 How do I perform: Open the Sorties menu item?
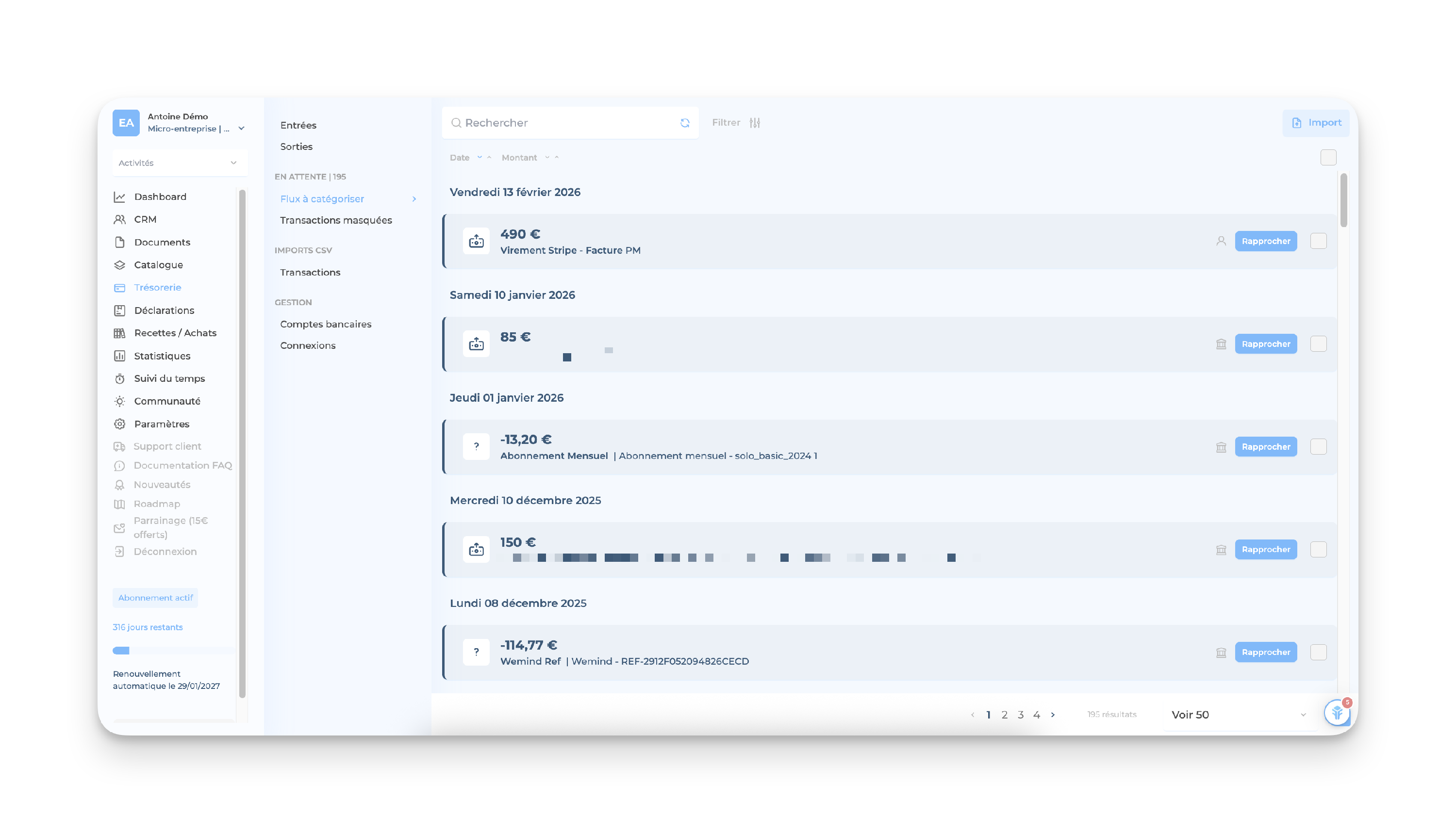(x=296, y=147)
